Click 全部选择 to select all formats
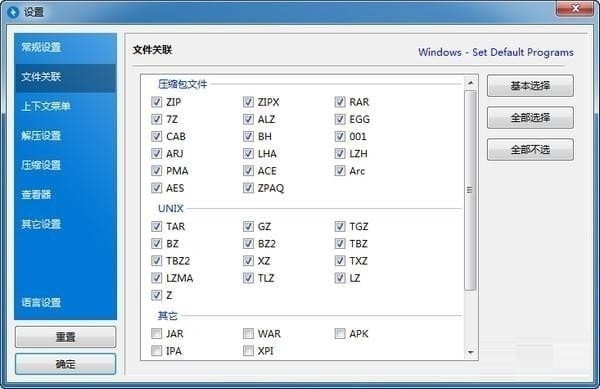Image resolution: width=600 pixels, height=389 pixels. click(x=530, y=117)
